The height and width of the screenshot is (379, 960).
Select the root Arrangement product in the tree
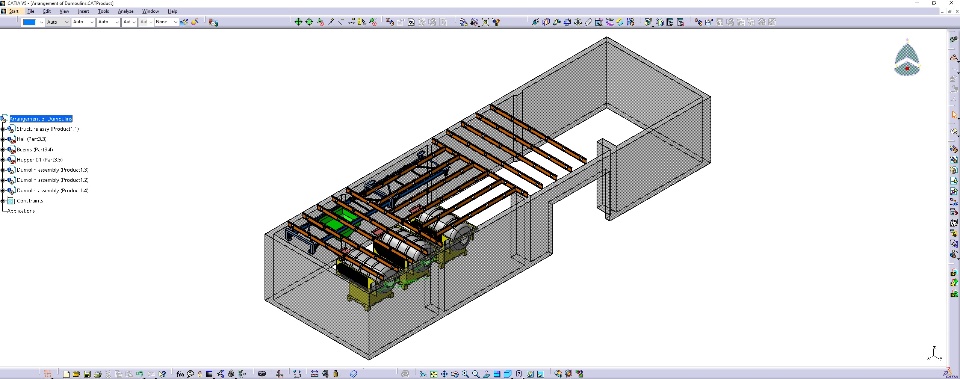point(41,119)
